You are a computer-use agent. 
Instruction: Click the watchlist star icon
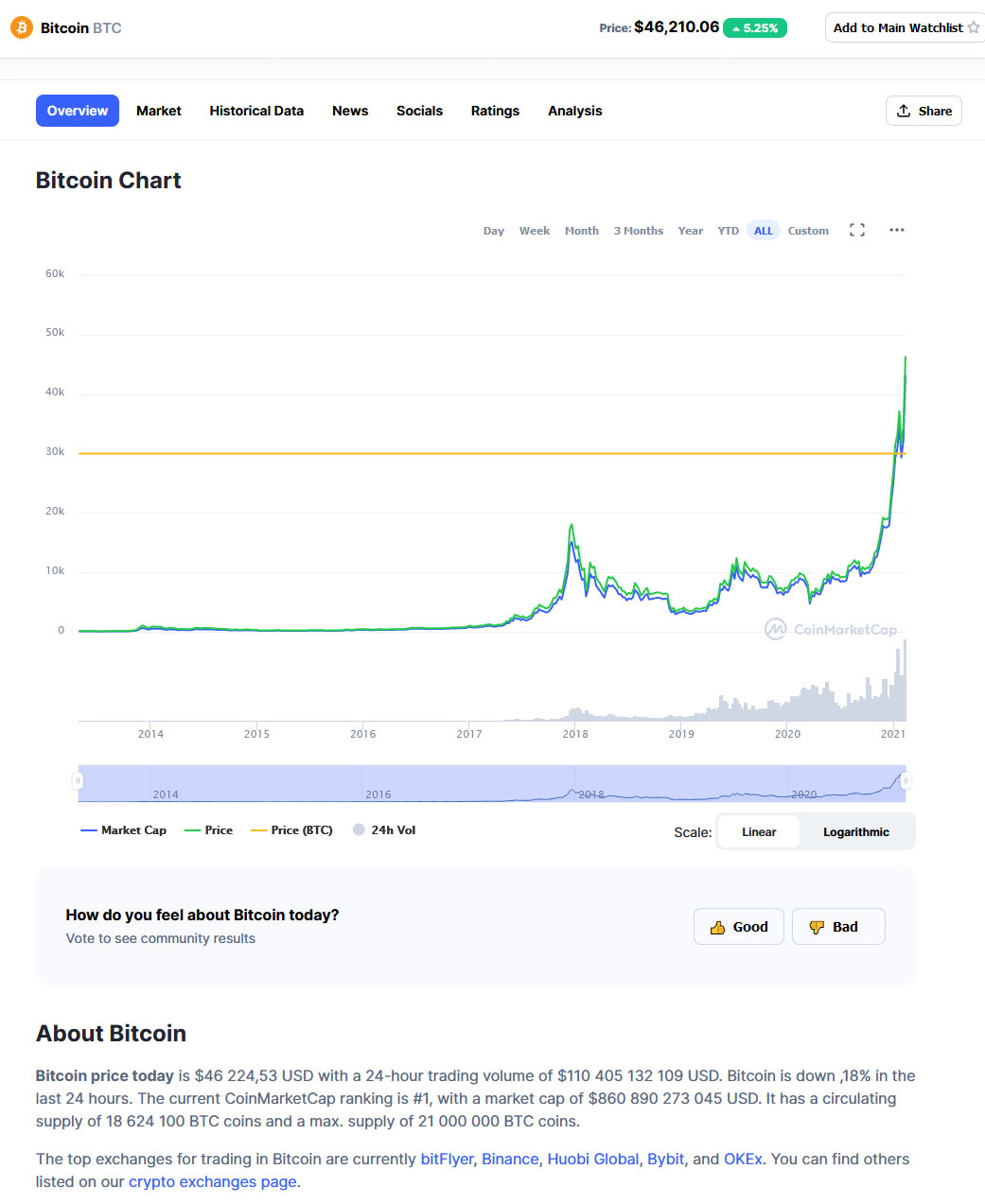coord(973,27)
